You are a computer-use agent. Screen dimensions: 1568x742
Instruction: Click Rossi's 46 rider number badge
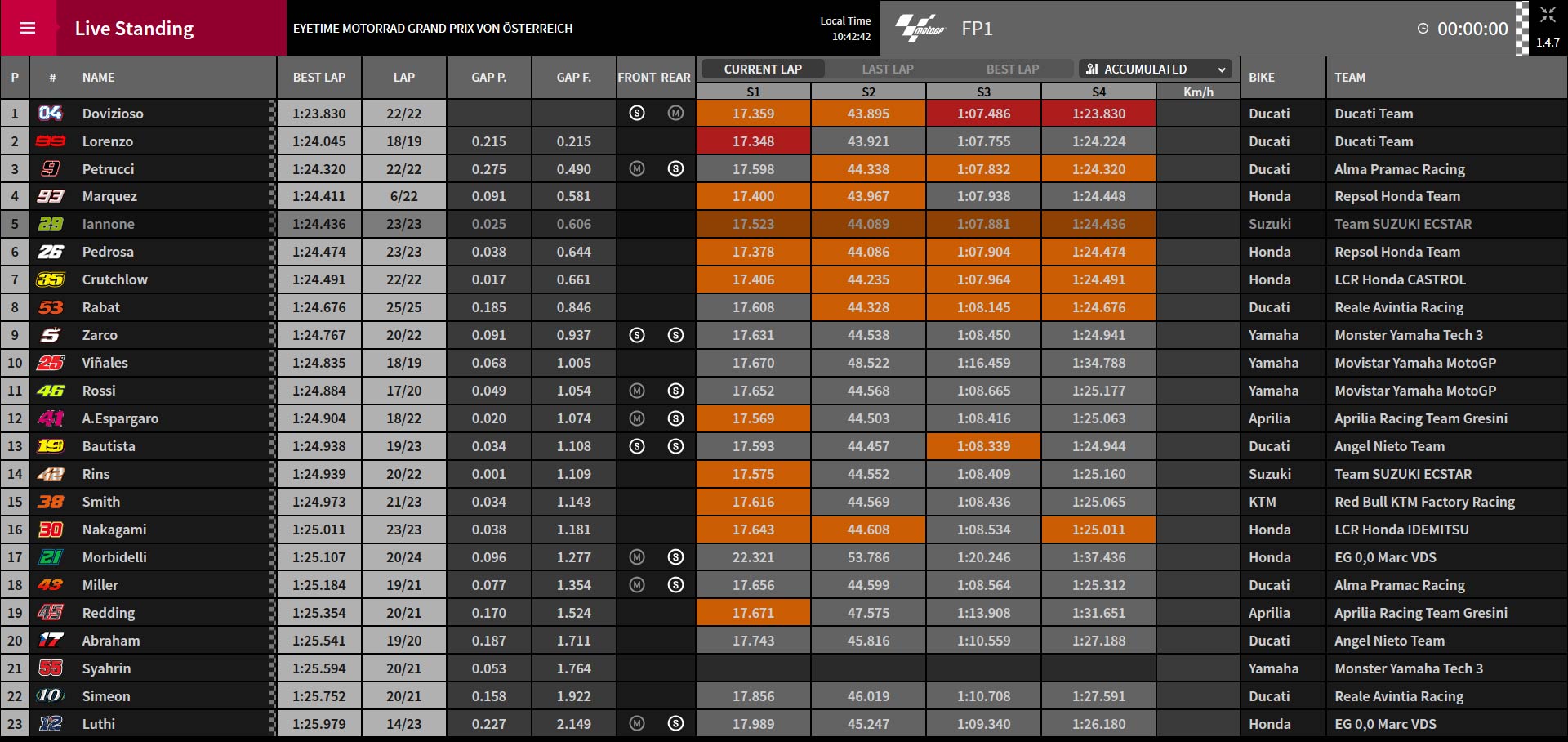coord(51,391)
